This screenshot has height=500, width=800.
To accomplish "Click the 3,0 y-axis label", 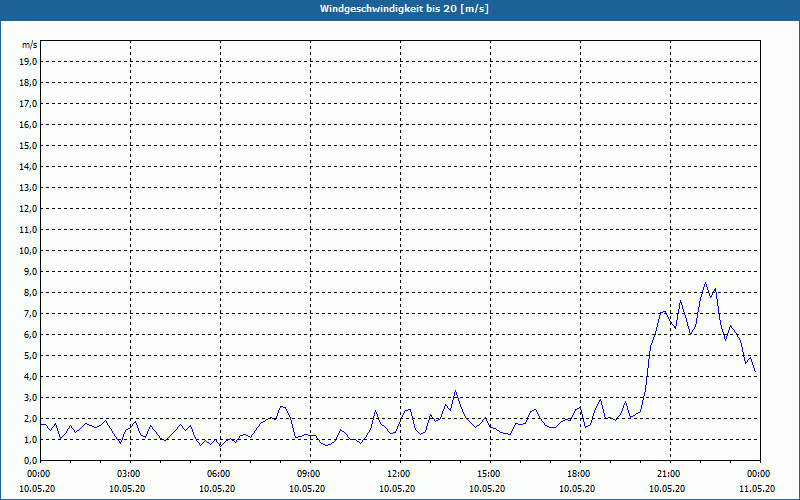I will click(x=30, y=397).
